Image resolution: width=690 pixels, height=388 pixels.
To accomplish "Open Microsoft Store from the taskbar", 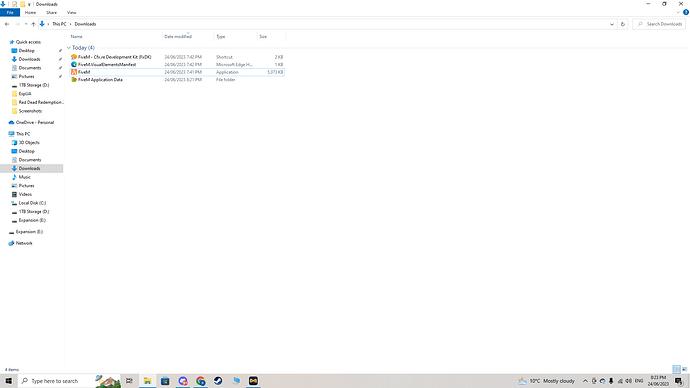I will 165,381.
